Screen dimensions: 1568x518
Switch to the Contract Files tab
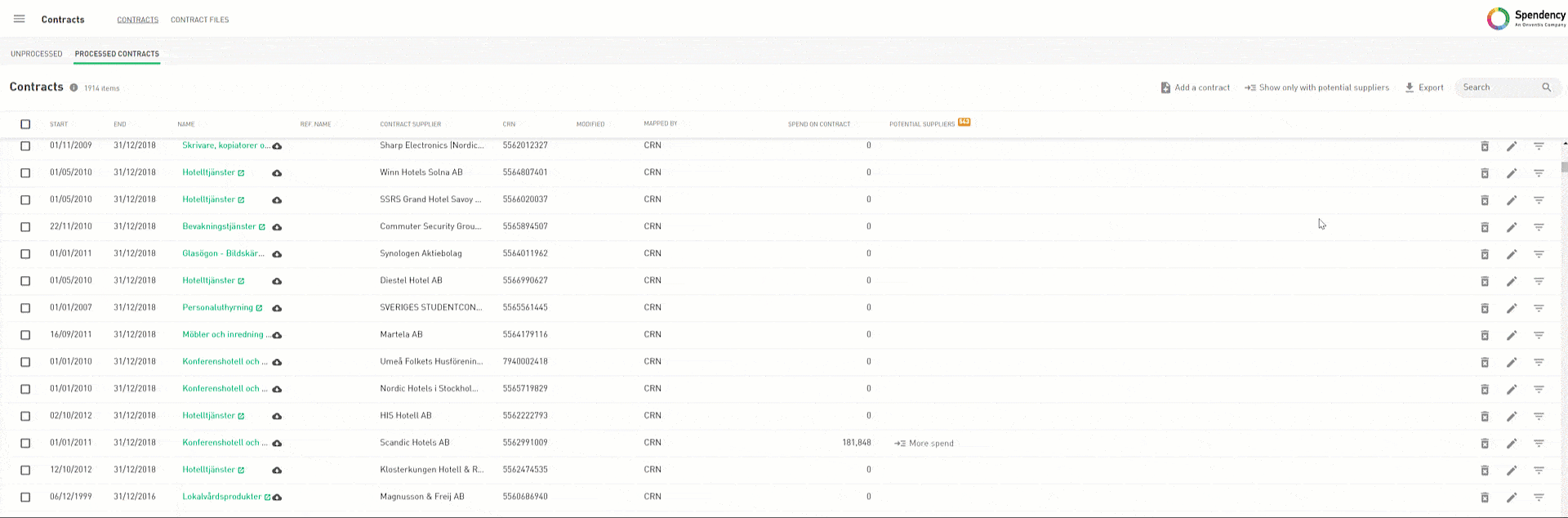pos(199,20)
